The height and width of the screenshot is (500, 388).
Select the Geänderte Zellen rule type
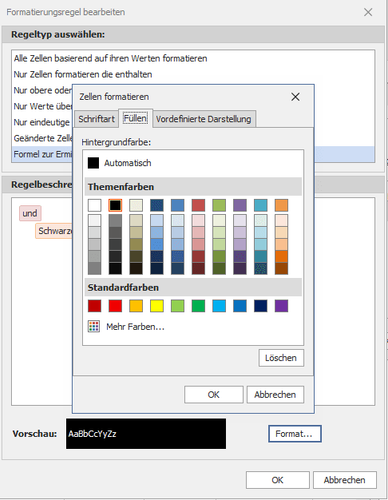pos(42,138)
